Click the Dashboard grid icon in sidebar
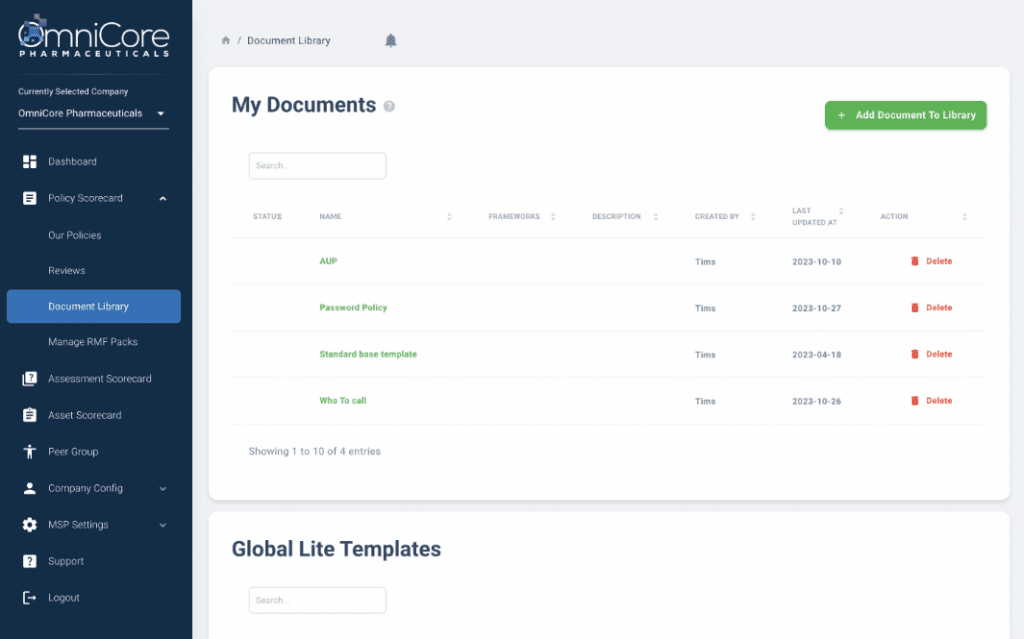Image resolution: width=1024 pixels, height=639 pixels. tap(30, 162)
